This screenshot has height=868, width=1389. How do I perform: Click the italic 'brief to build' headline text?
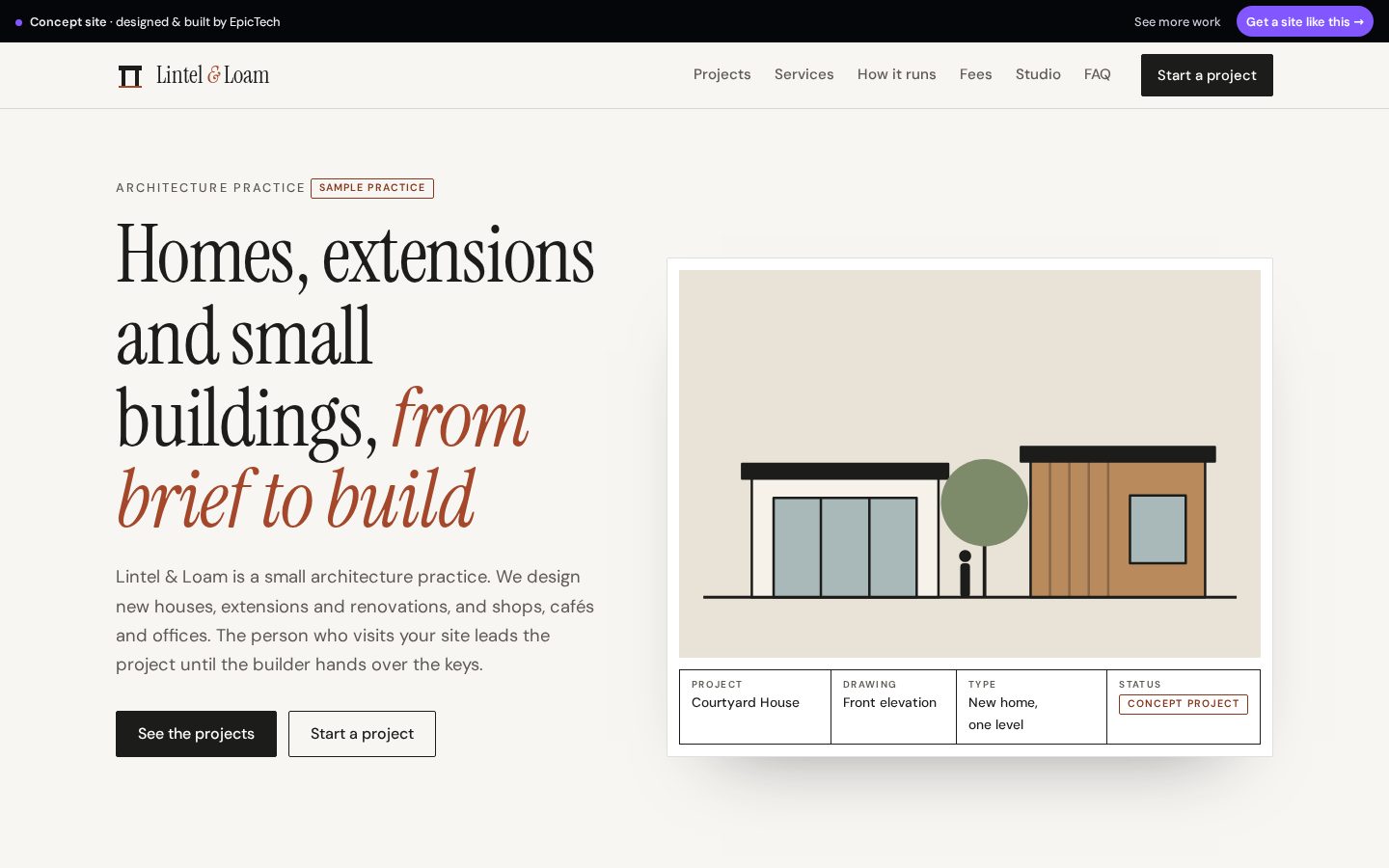coord(296,500)
